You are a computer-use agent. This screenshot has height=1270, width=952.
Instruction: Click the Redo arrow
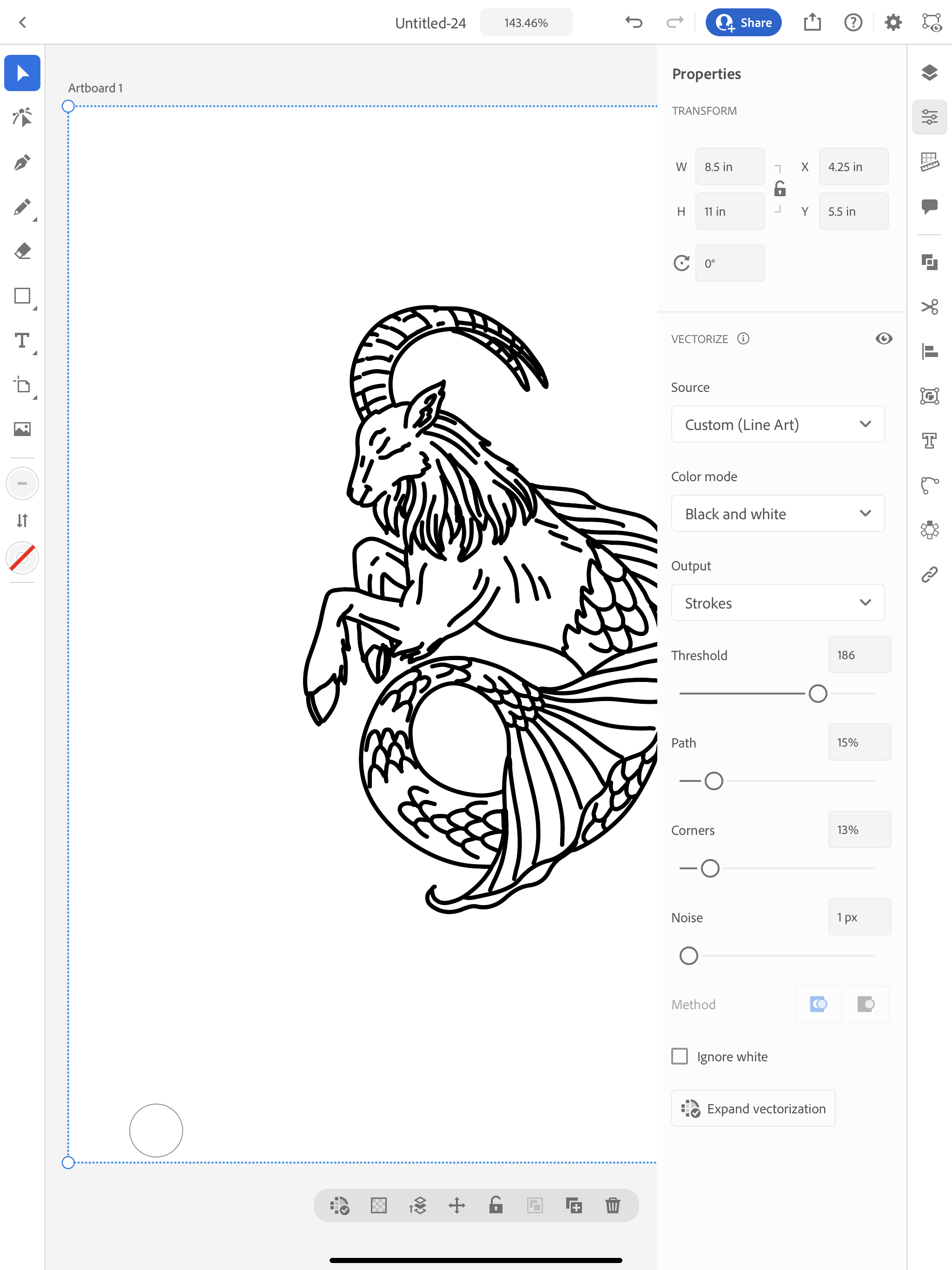(x=674, y=22)
